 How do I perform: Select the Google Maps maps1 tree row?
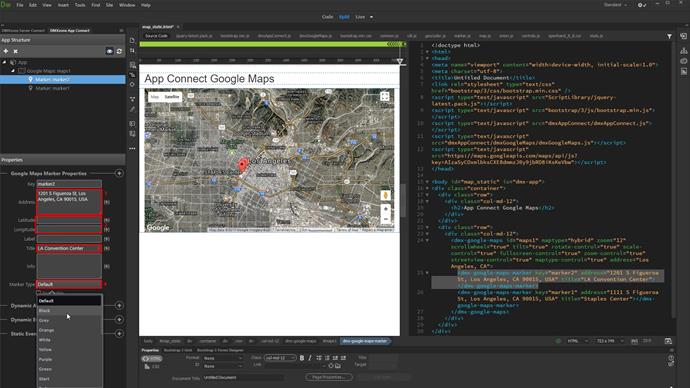pos(62,71)
